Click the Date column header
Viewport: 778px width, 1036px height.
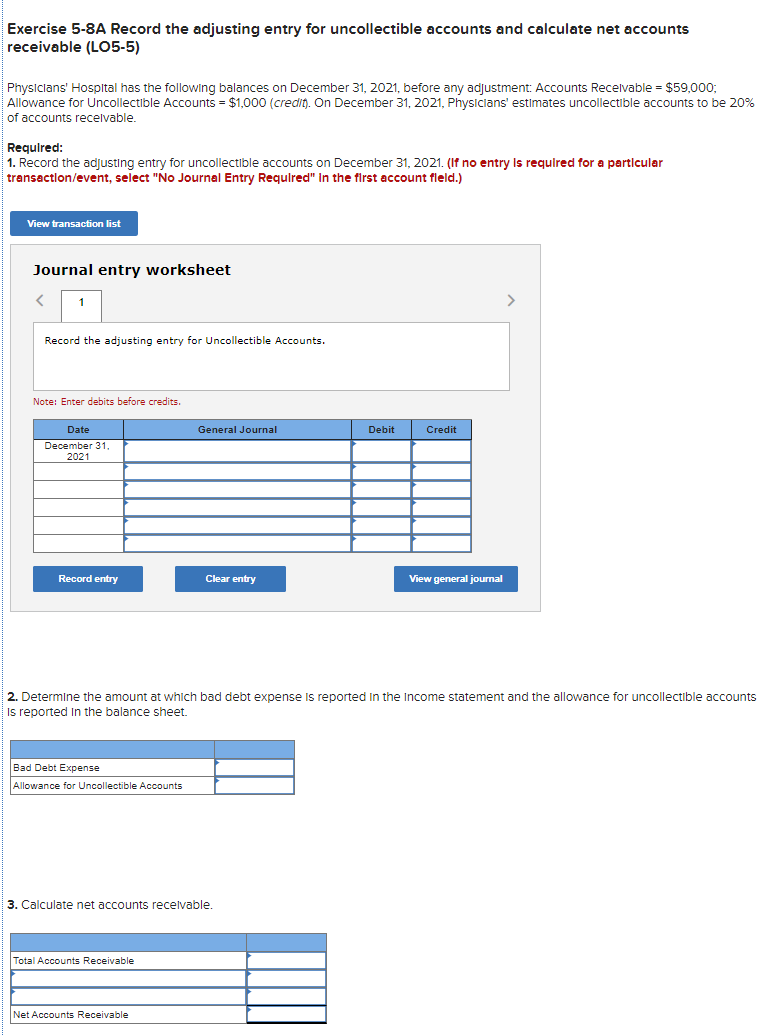(78, 429)
